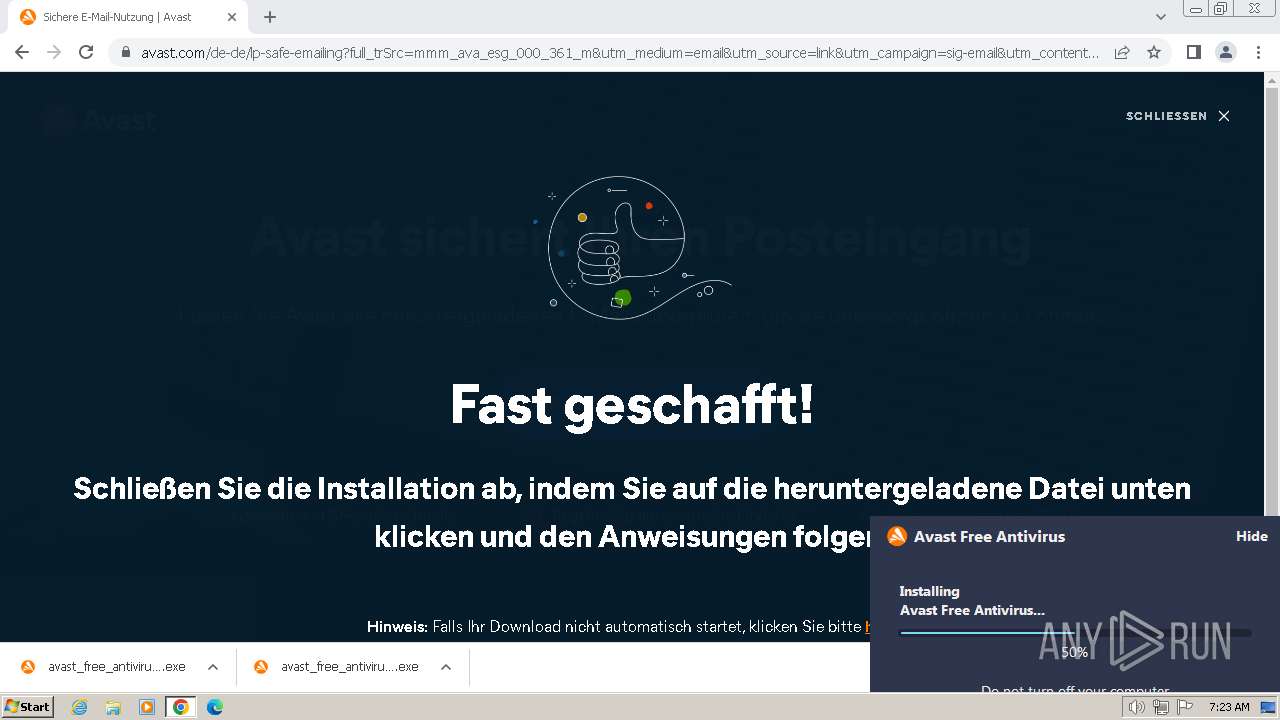The height and width of the screenshot is (720, 1280).
Task: Click the padlock site info icon
Action: pos(125,52)
